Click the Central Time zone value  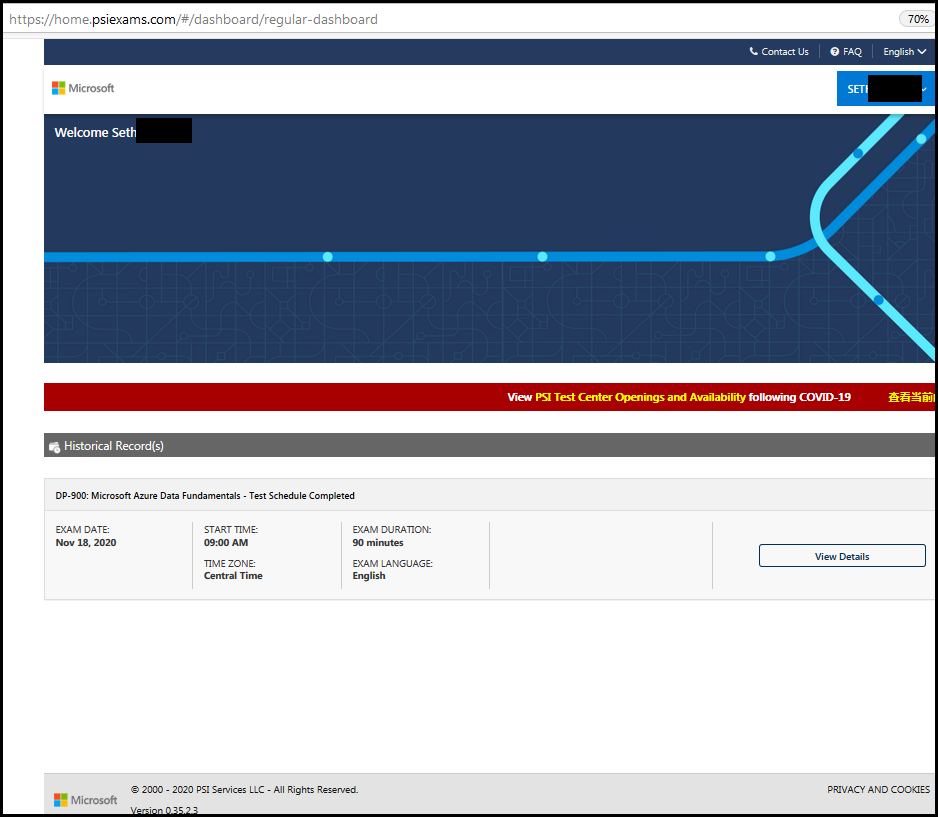point(233,575)
